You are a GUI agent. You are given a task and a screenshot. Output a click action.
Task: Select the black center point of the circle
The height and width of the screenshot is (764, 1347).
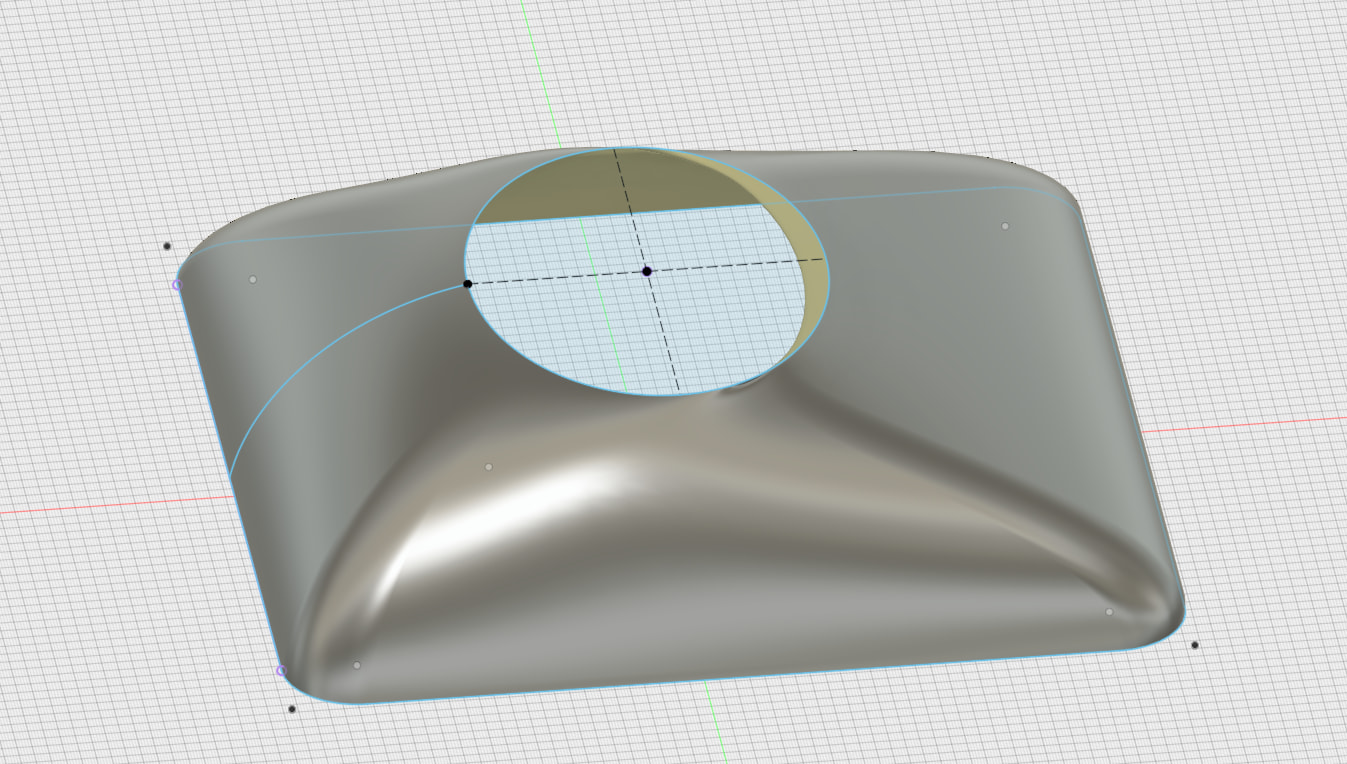tap(647, 271)
